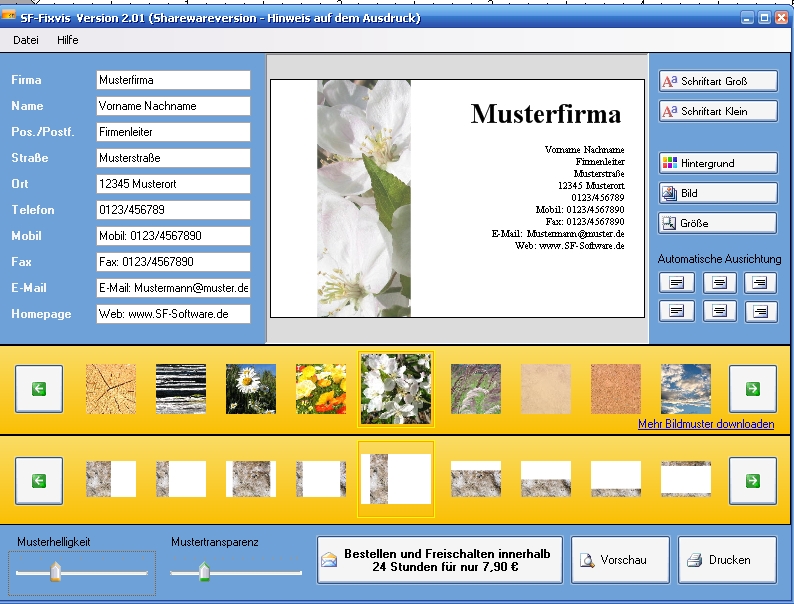Click the Telefon input field
This screenshot has height=604, width=794.
(173, 210)
